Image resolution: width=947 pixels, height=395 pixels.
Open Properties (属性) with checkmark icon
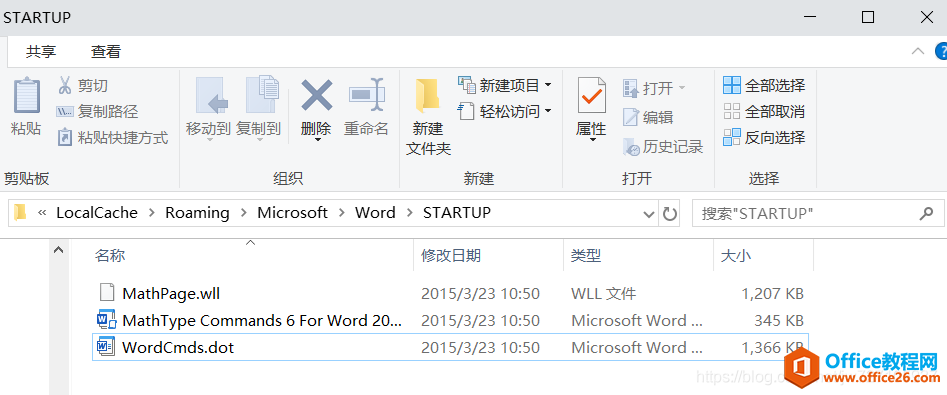[591, 95]
